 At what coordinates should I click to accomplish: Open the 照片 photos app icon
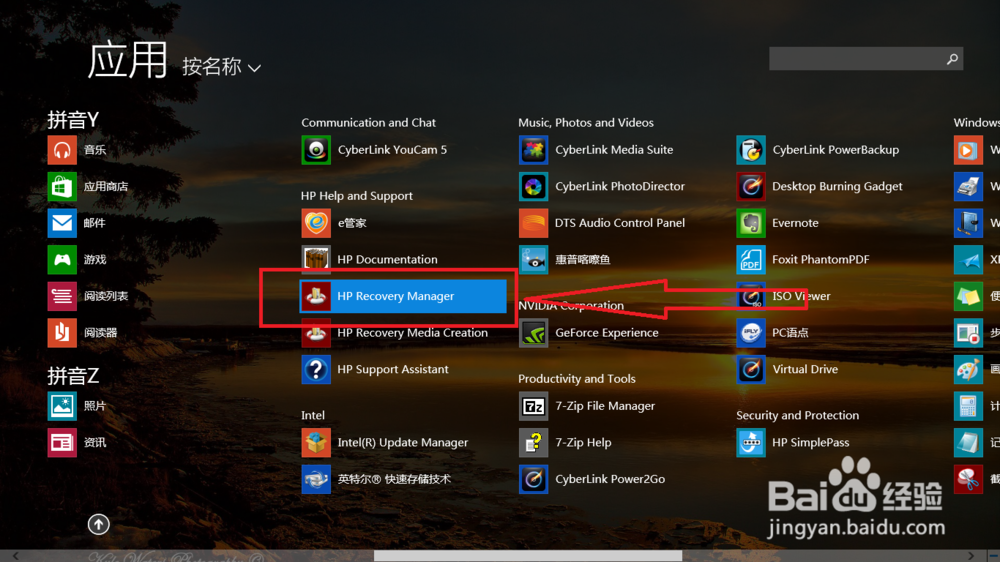tap(62, 406)
